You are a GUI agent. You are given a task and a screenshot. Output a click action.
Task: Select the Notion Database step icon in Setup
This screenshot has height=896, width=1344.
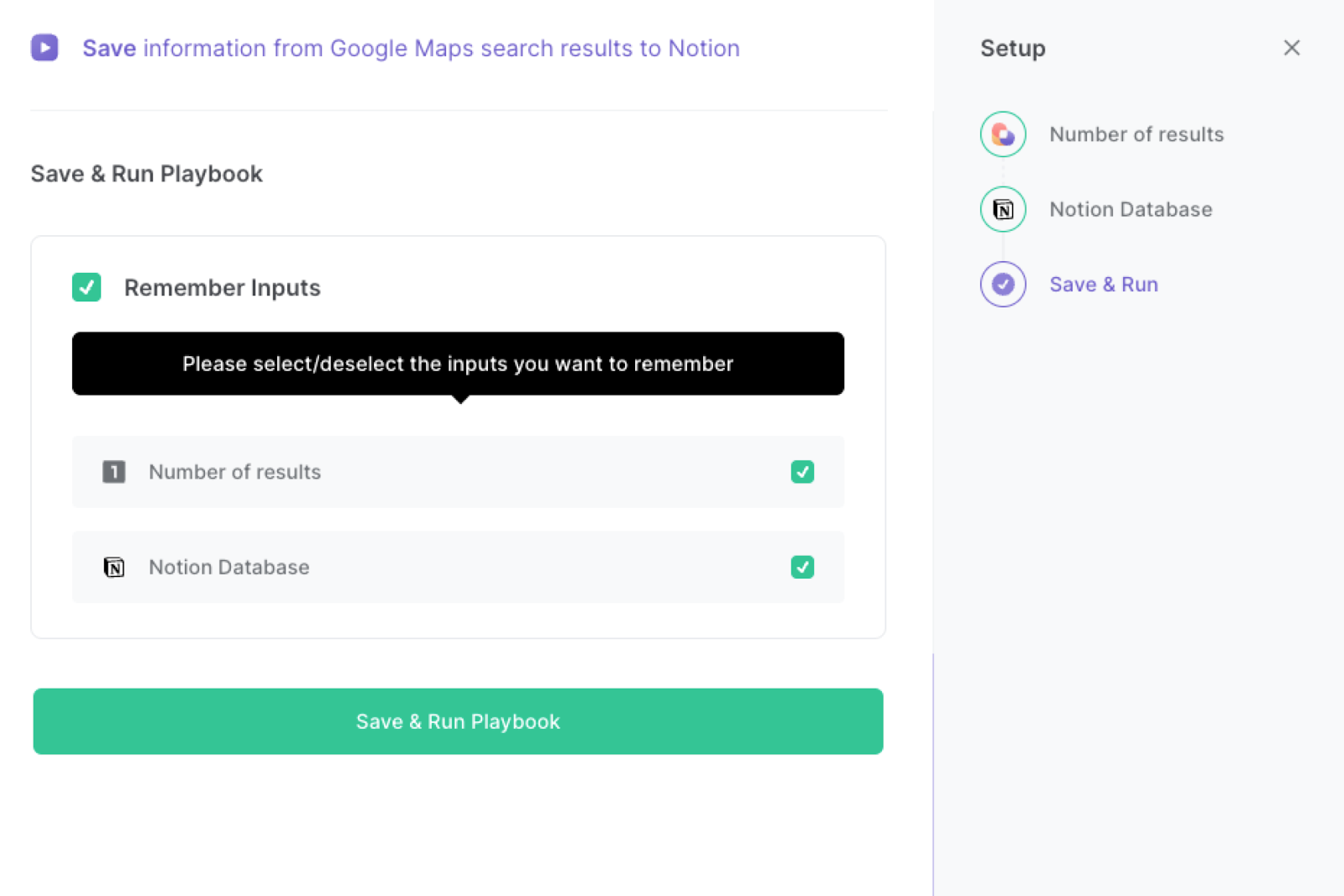1003,209
